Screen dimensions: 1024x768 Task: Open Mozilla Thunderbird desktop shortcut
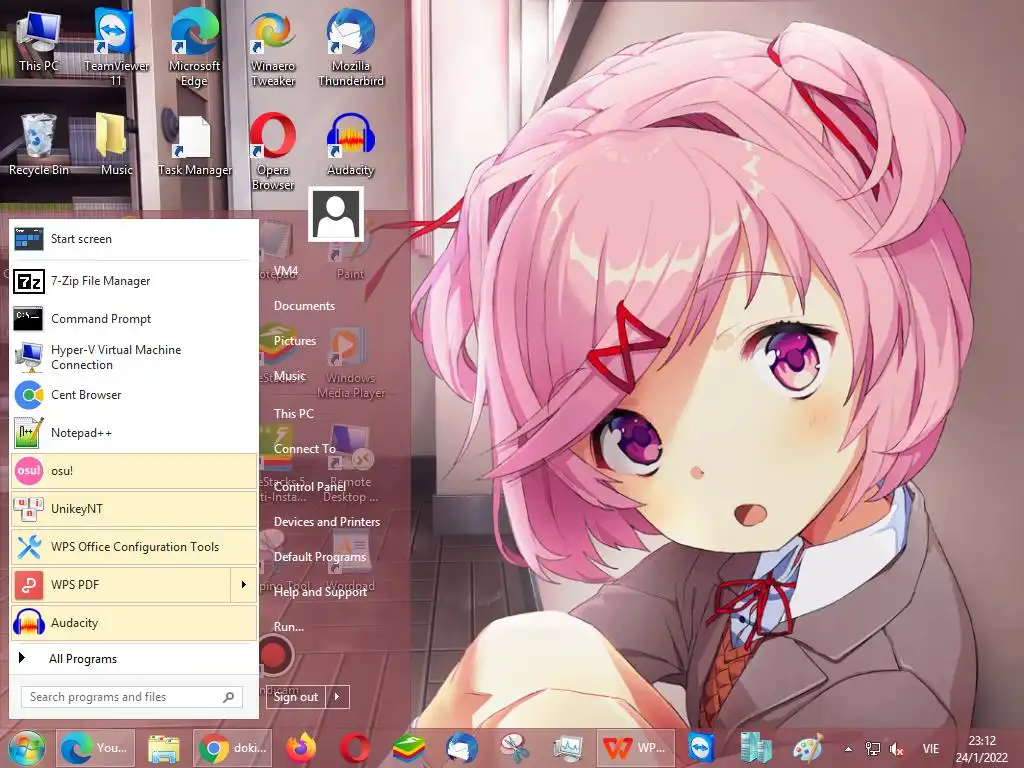pyautogui.click(x=351, y=46)
